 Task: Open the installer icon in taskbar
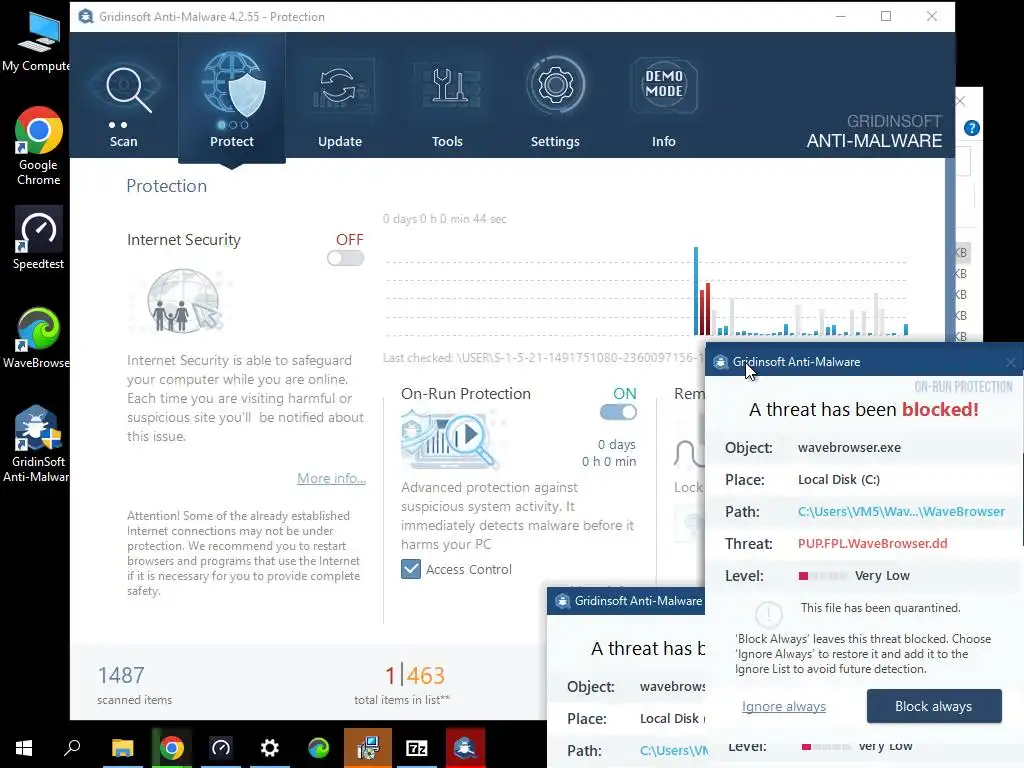[x=368, y=747]
